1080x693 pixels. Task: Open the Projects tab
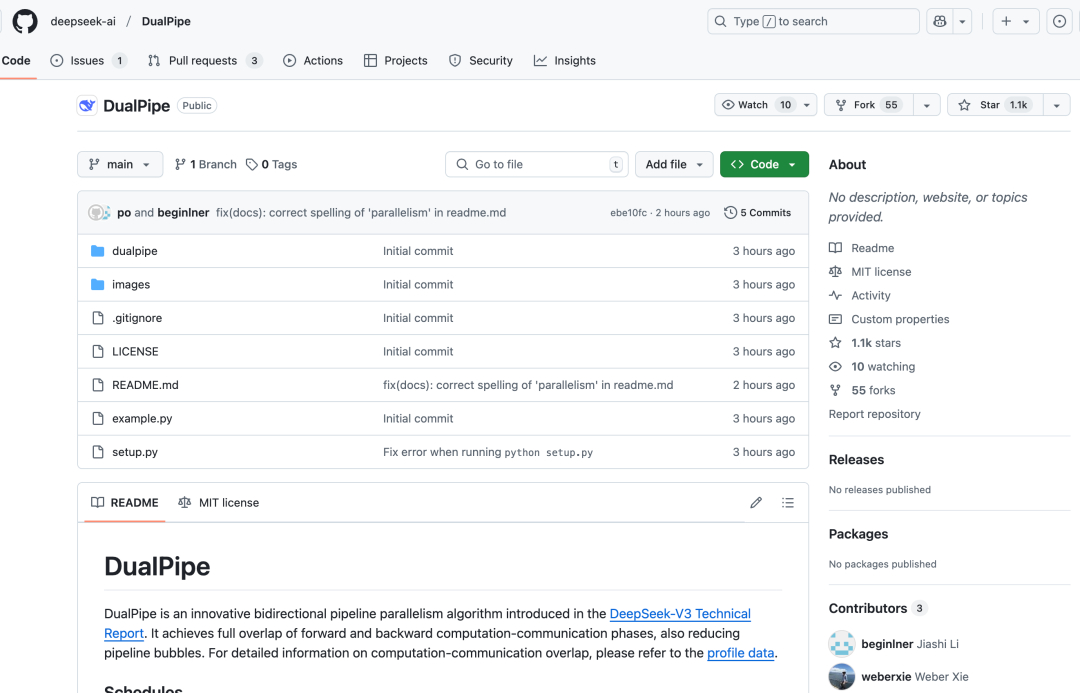point(395,61)
